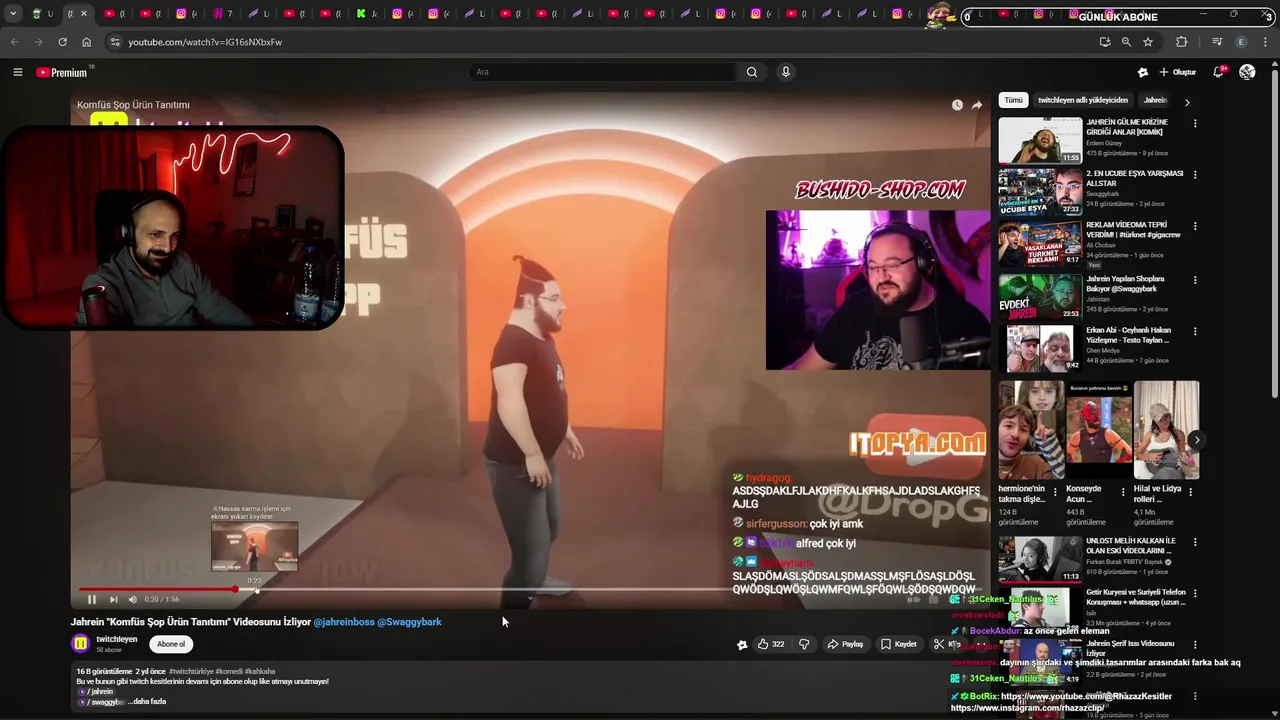
Task: Open Chrome profile E avatar
Action: coord(1241,42)
